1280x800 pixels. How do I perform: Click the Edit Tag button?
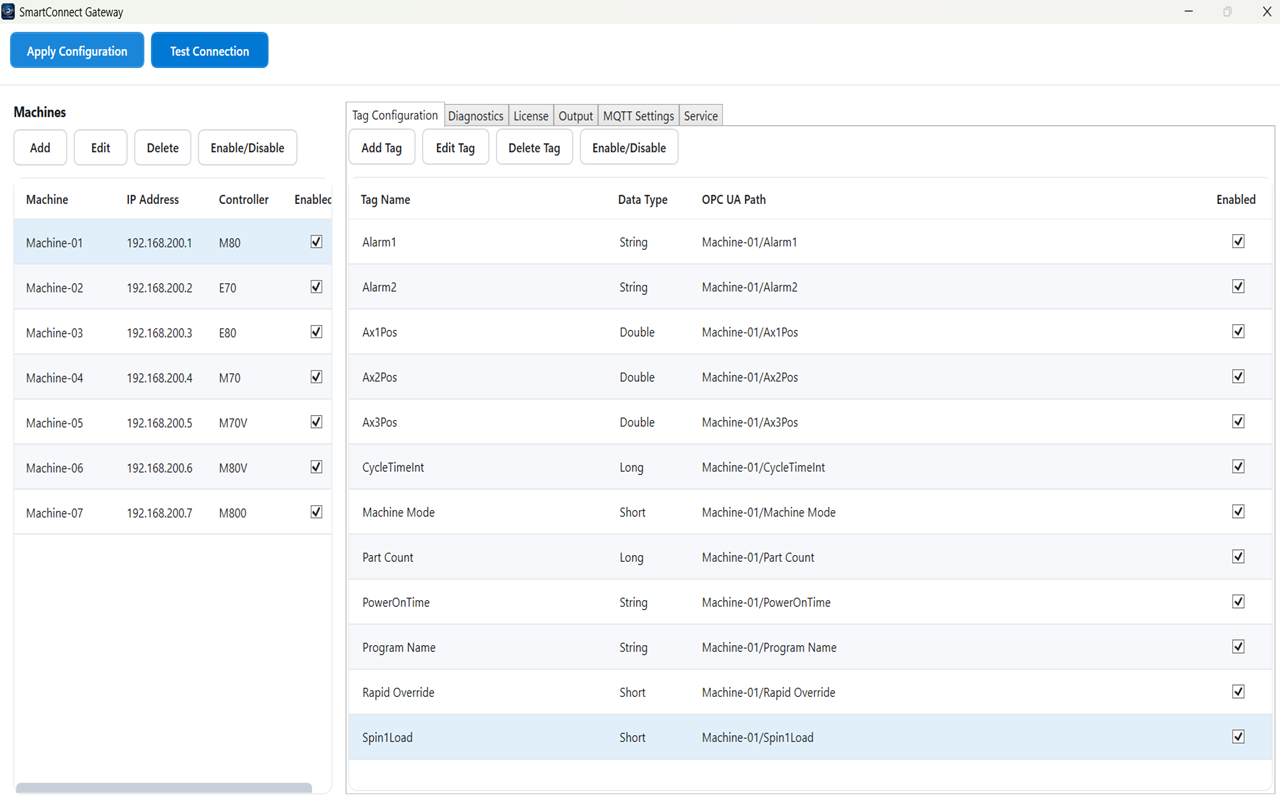click(456, 148)
